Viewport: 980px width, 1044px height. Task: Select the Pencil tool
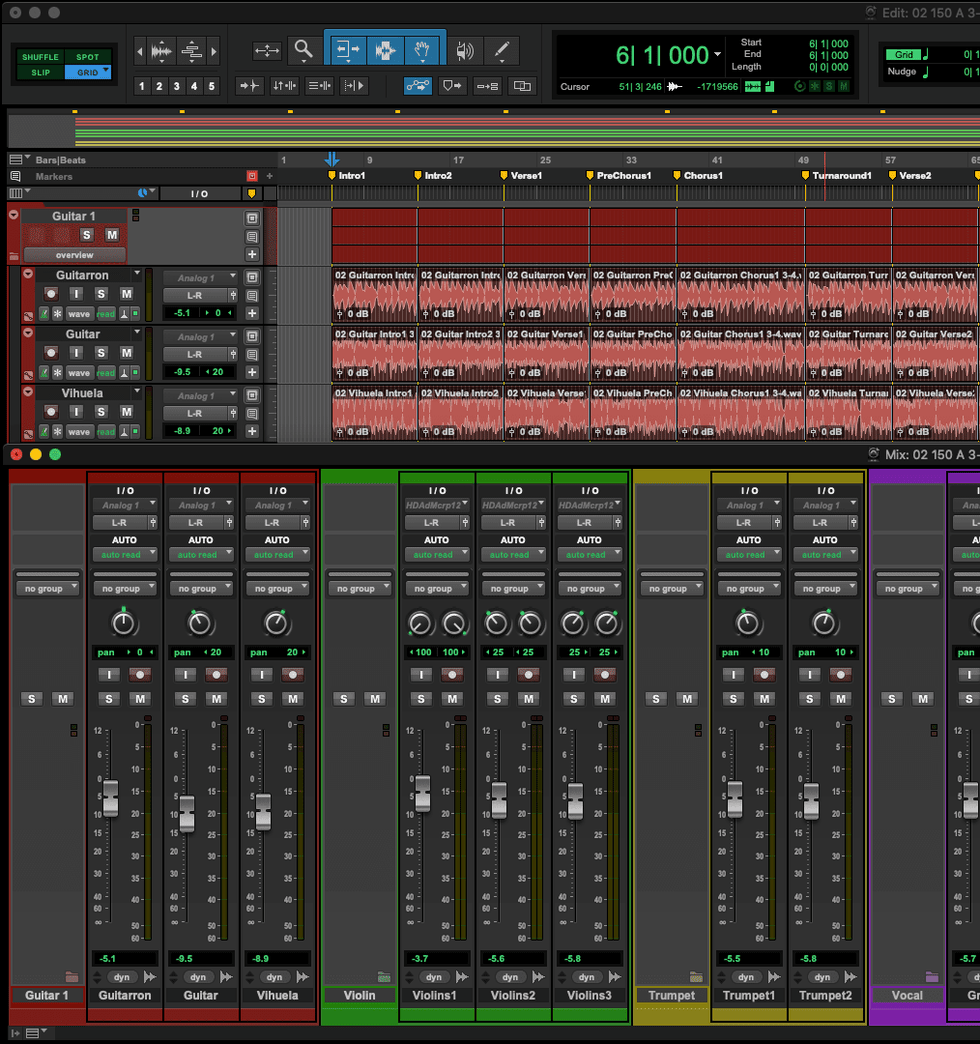click(x=502, y=49)
